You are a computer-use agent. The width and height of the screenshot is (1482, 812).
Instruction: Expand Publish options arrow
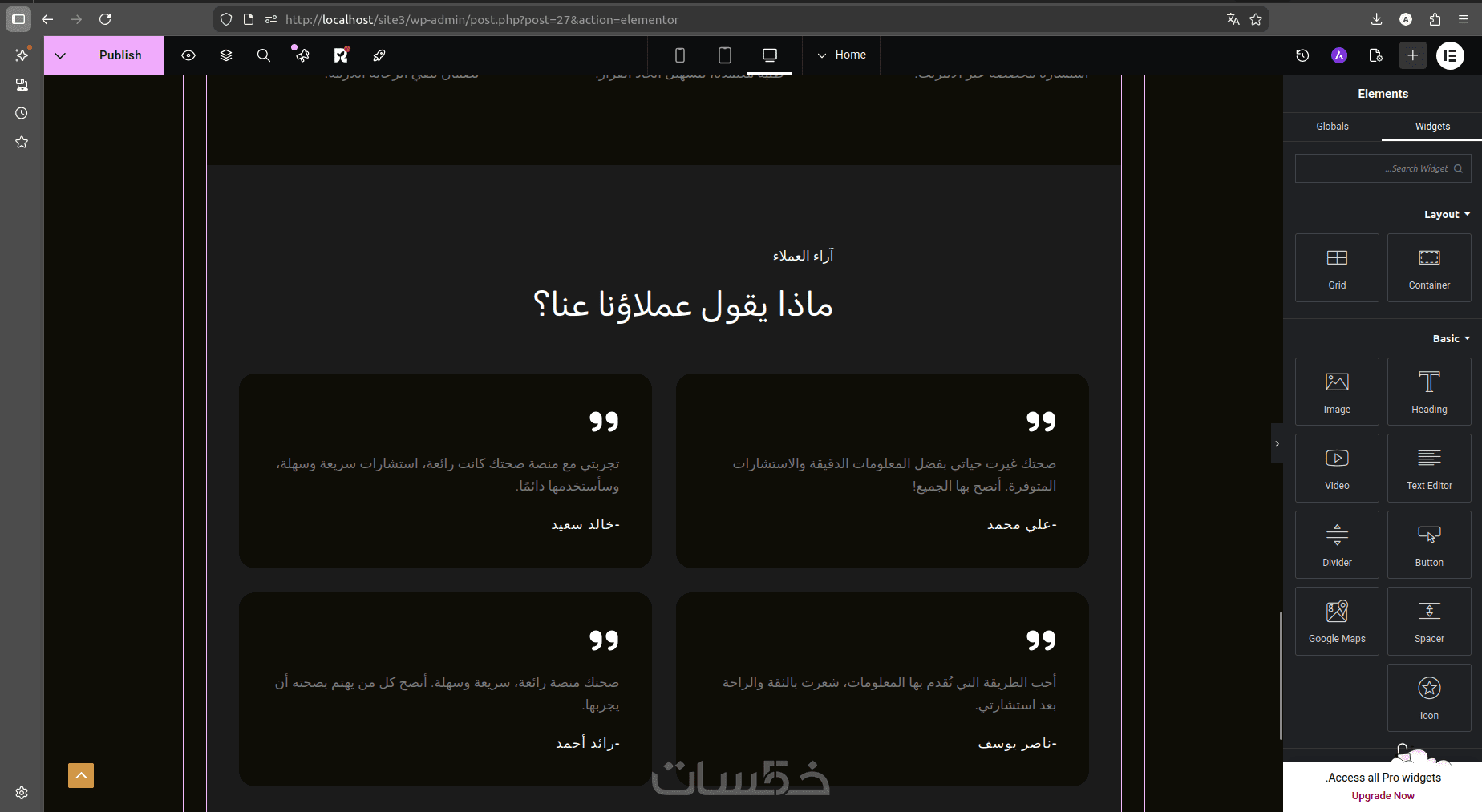tap(60, 55)
